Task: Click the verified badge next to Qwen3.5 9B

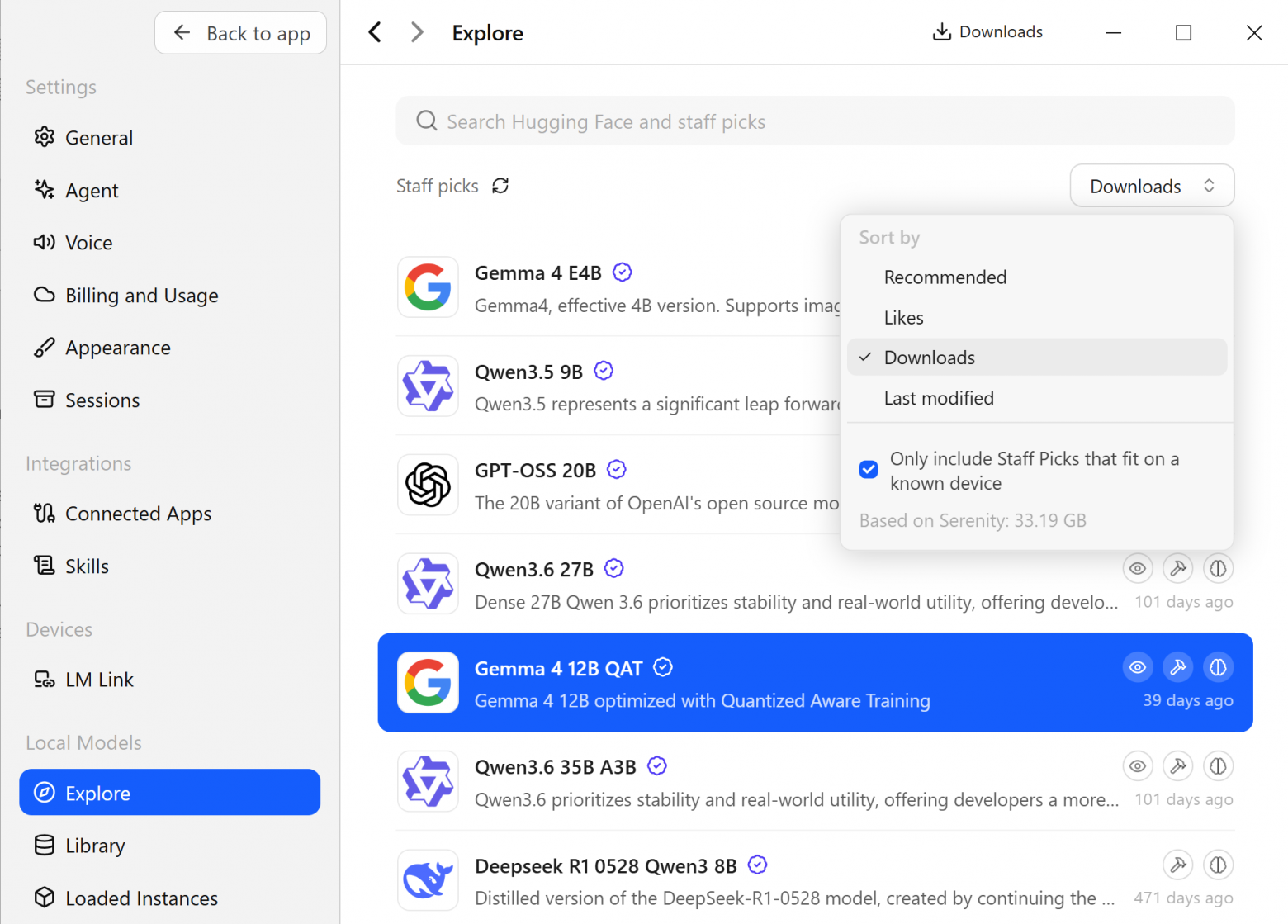Action: point(604,371)
